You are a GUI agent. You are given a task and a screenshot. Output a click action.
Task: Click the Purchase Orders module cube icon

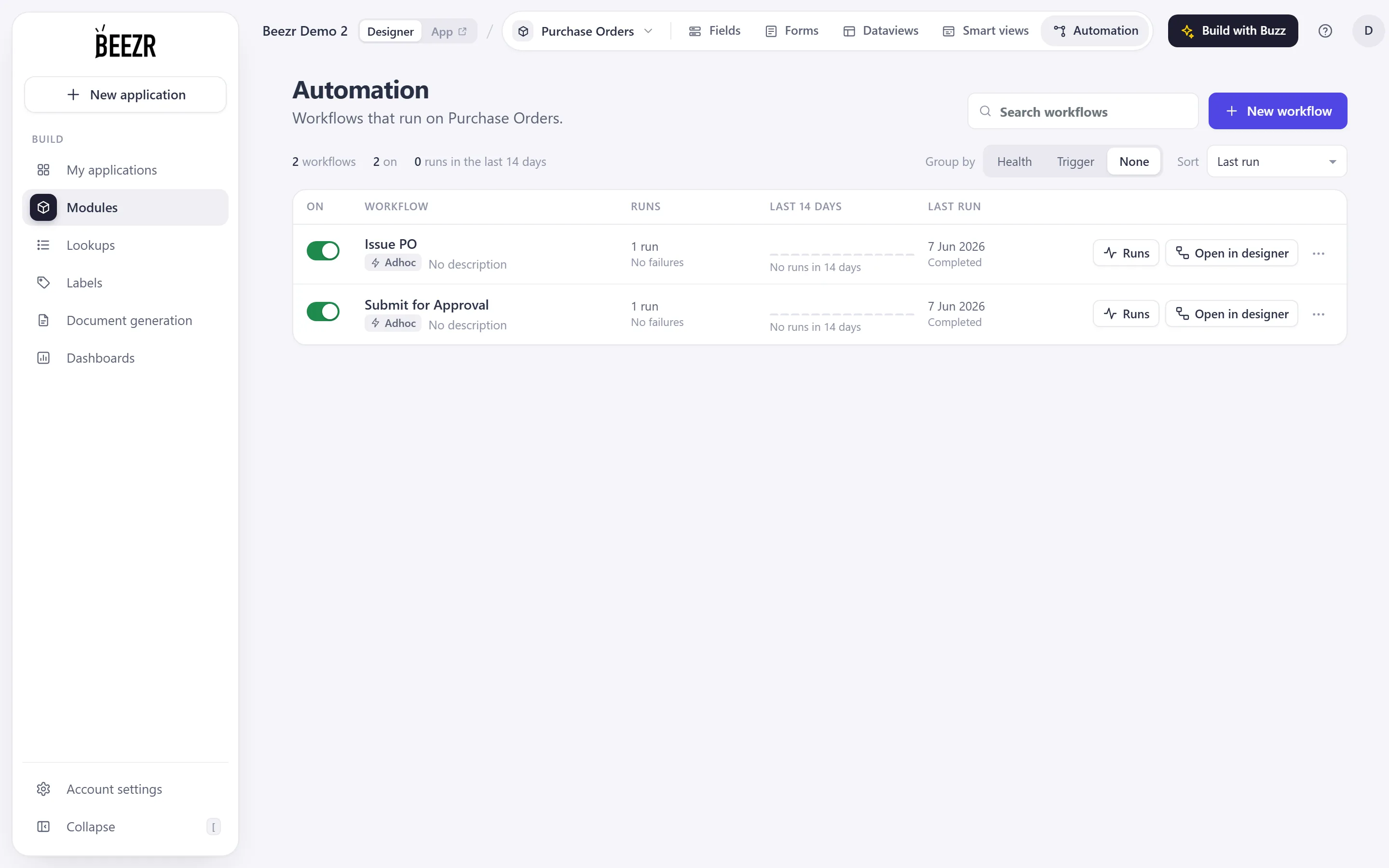(x=523, y=31)
